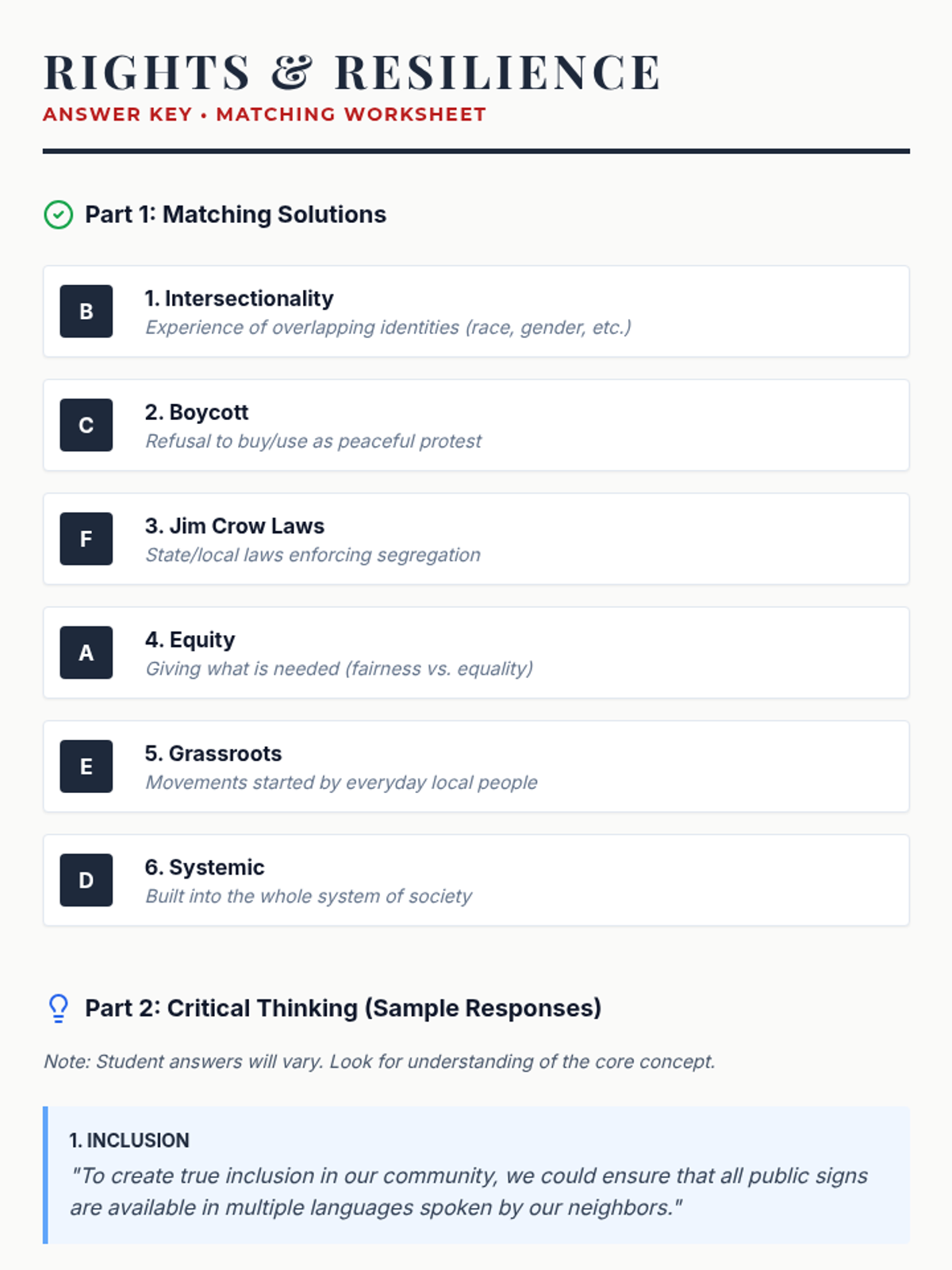Image resolution: width=952 pixels, height=1270 pixels.
Task: Click the Inclusion sample response quote
Action: (x=468, y=1191)
